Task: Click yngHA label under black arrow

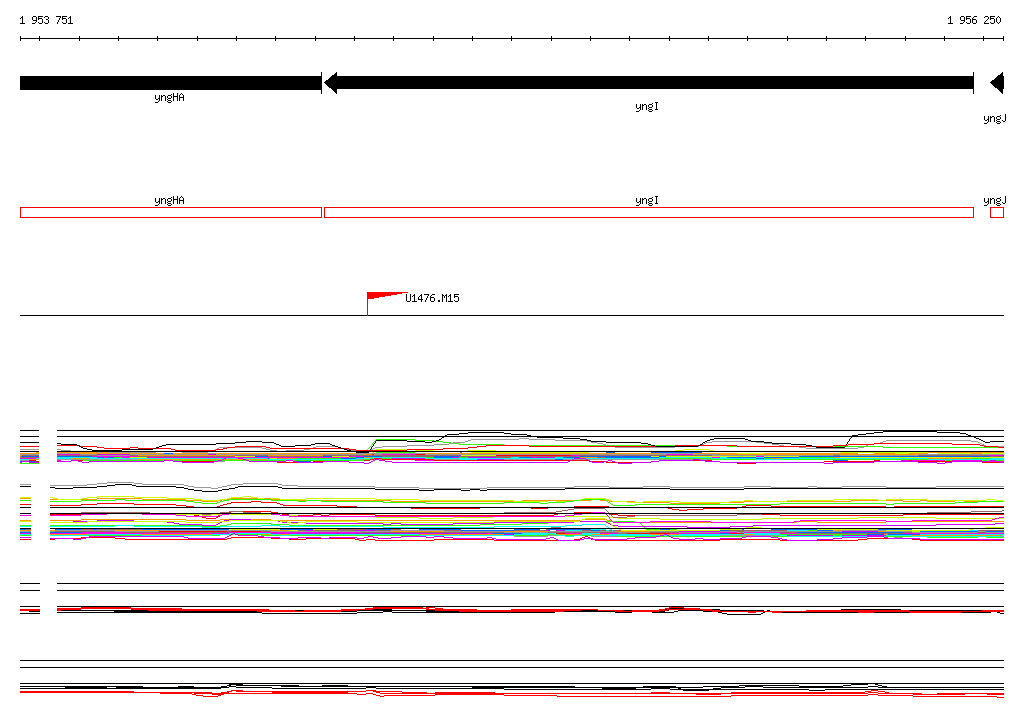Action: pos(169,97)
